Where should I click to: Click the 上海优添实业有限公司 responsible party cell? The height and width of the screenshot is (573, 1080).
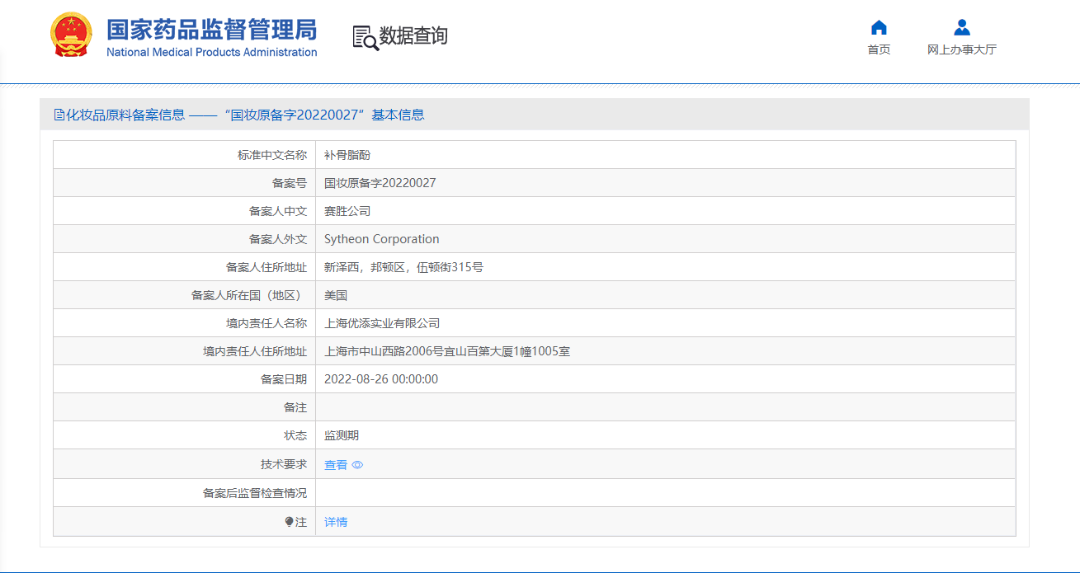tap(382, 323)
